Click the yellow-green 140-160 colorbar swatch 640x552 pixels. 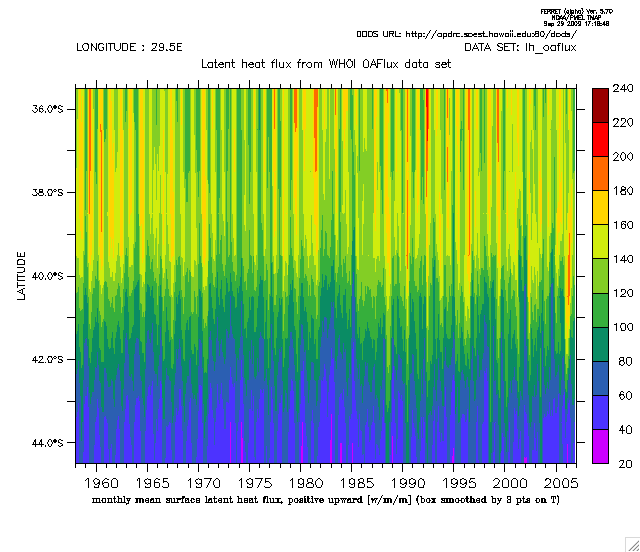point(600,242)
